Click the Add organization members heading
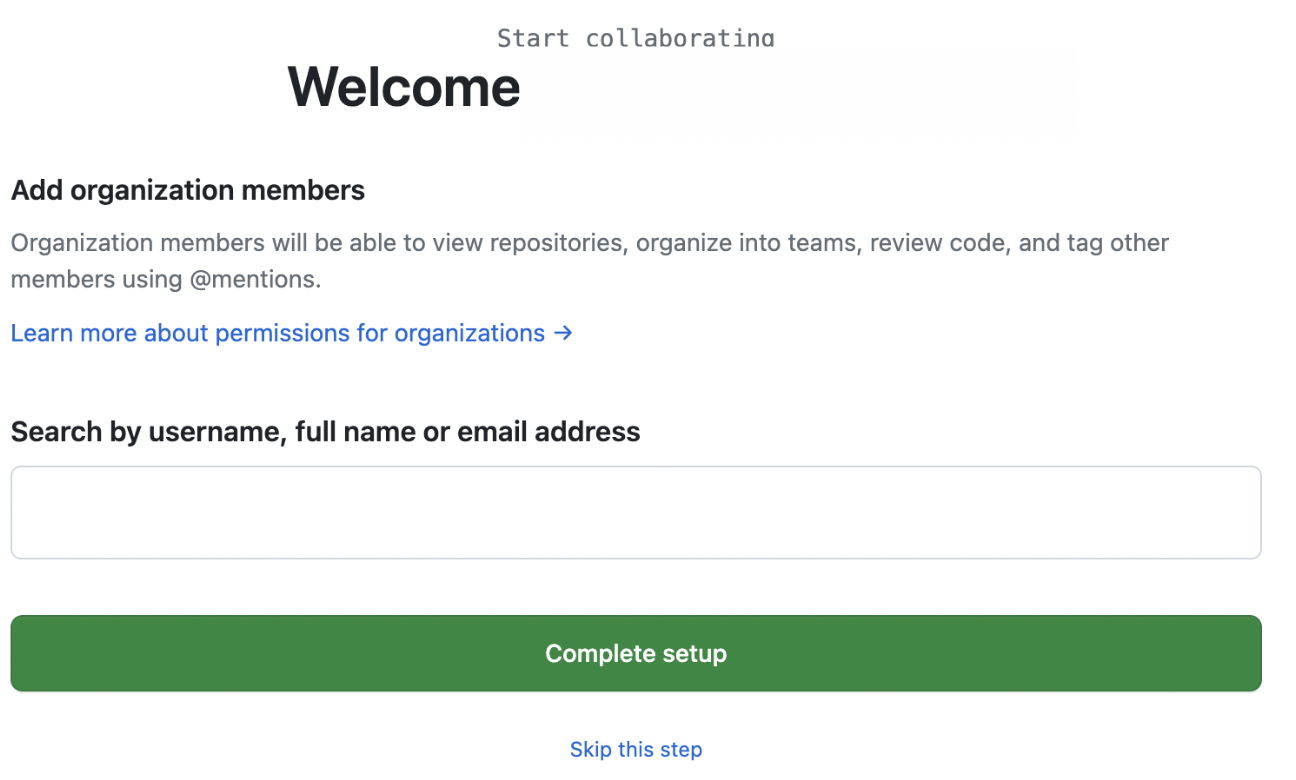 point(188,190)
